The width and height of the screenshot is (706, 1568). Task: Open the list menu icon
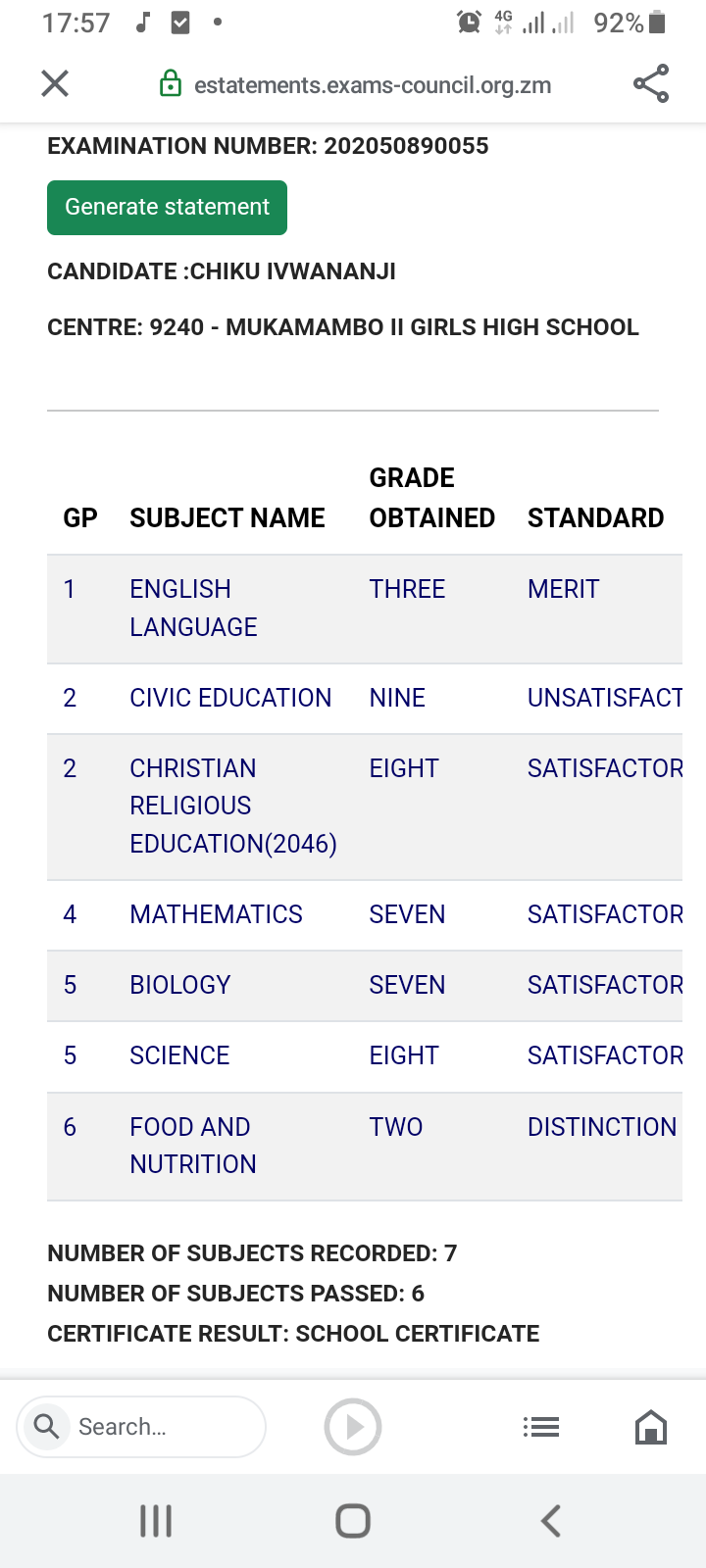(541, 1427)
